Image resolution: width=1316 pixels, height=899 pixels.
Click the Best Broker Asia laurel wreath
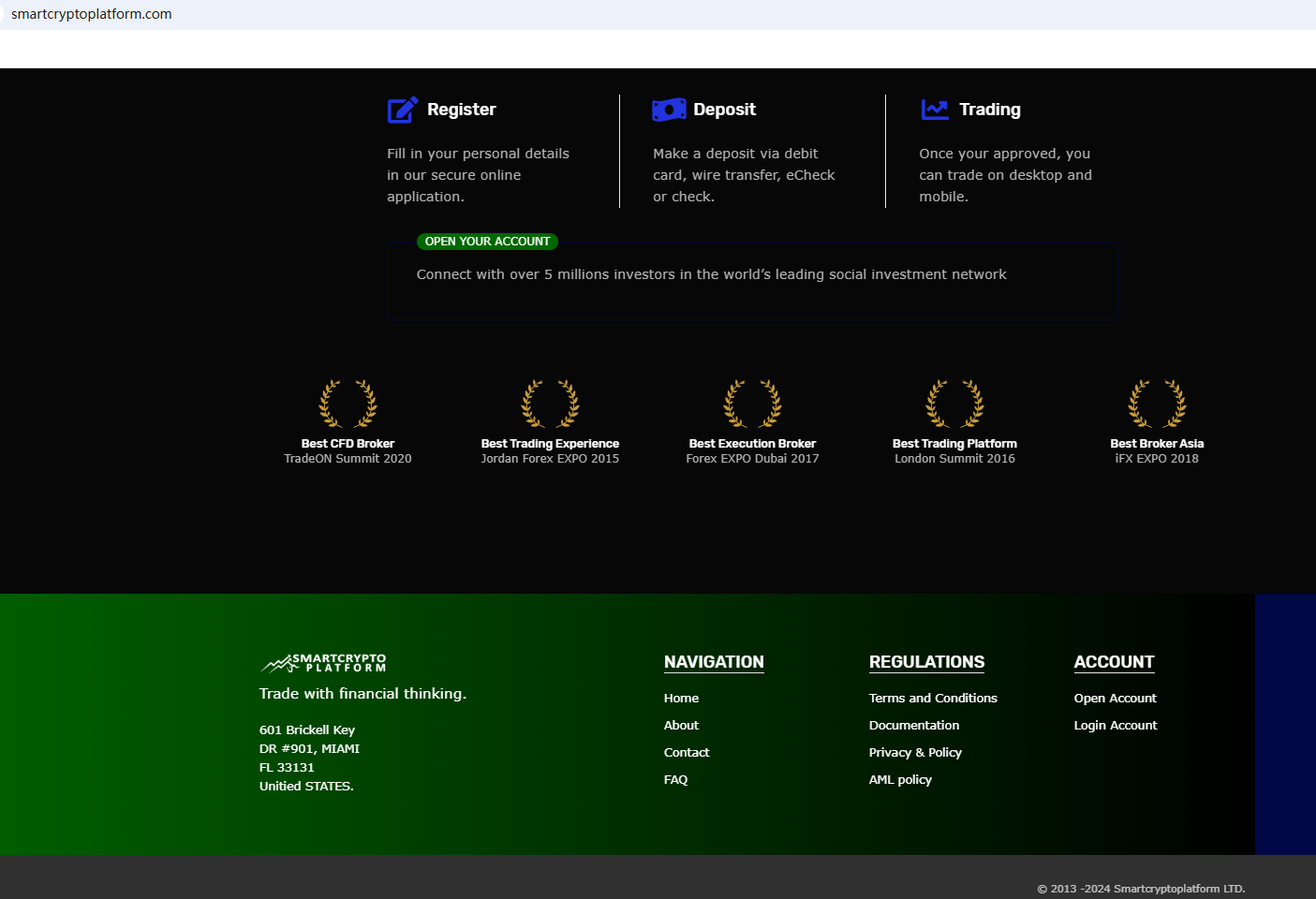pos(1157,404)
